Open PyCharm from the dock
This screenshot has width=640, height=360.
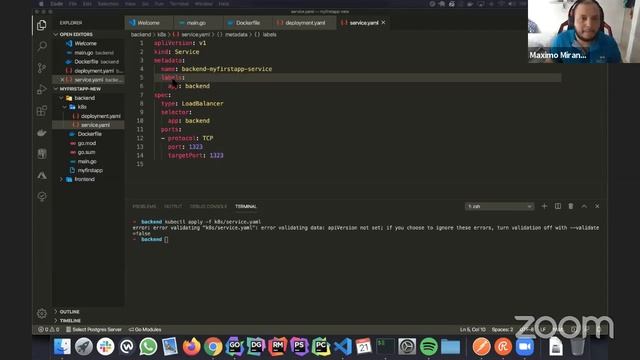tap(321, 347)
